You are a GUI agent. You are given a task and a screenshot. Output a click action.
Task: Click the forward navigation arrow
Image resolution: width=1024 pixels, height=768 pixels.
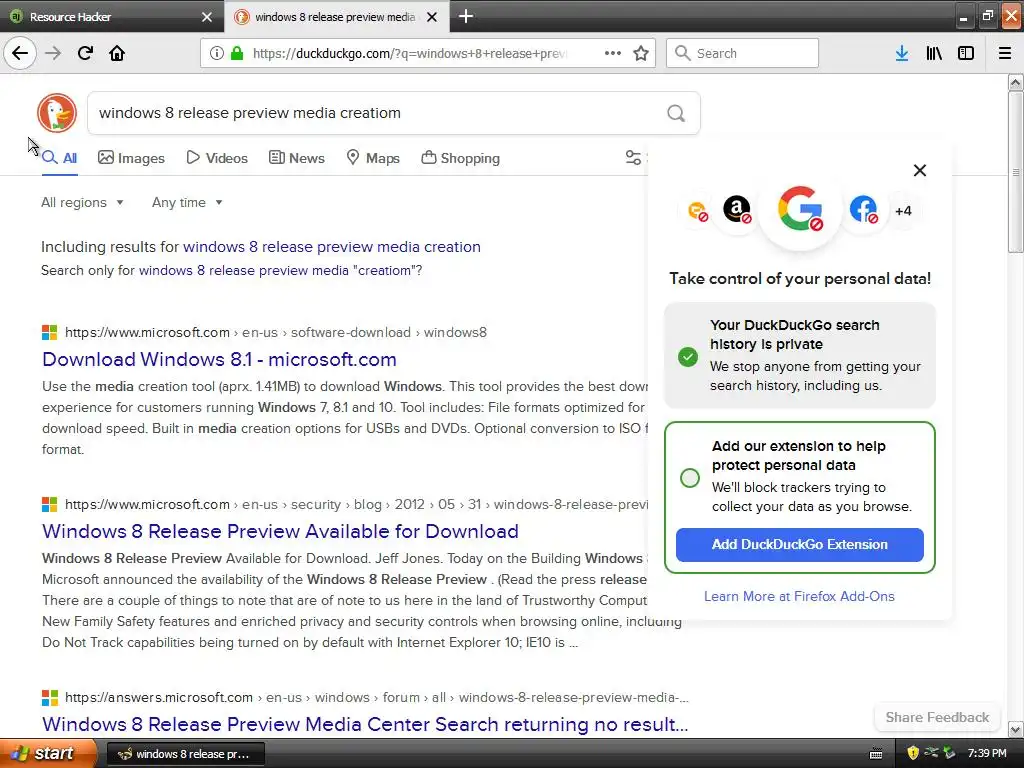tap(53, 53)
